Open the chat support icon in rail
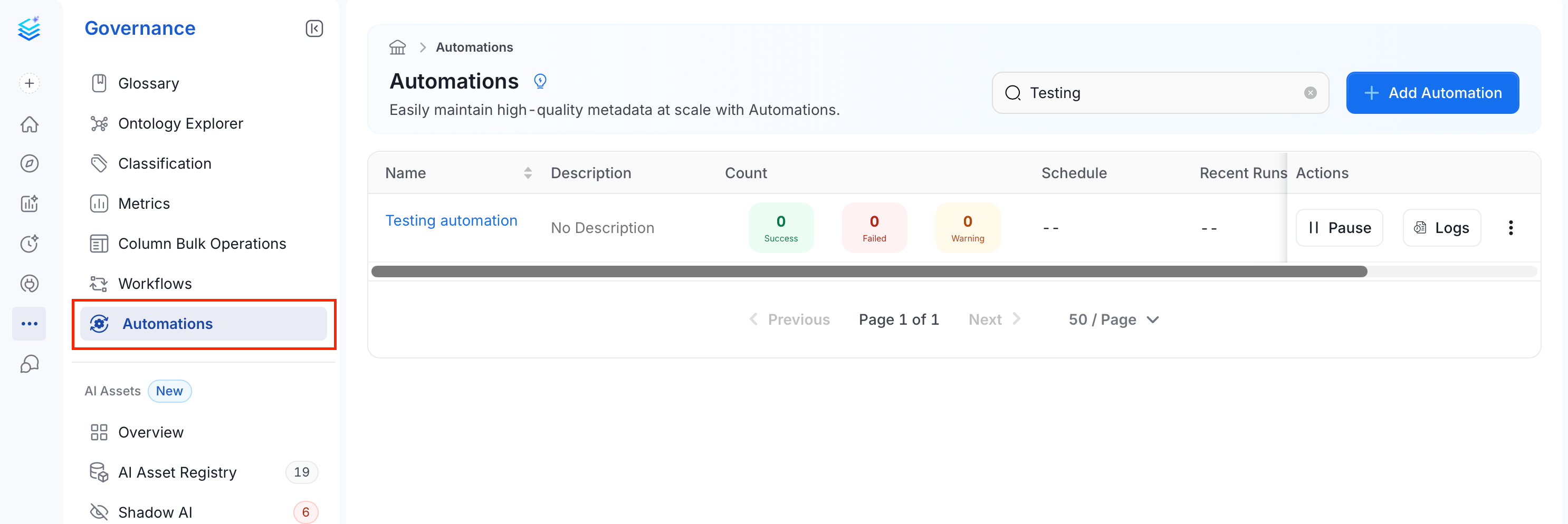 point(29,364)
